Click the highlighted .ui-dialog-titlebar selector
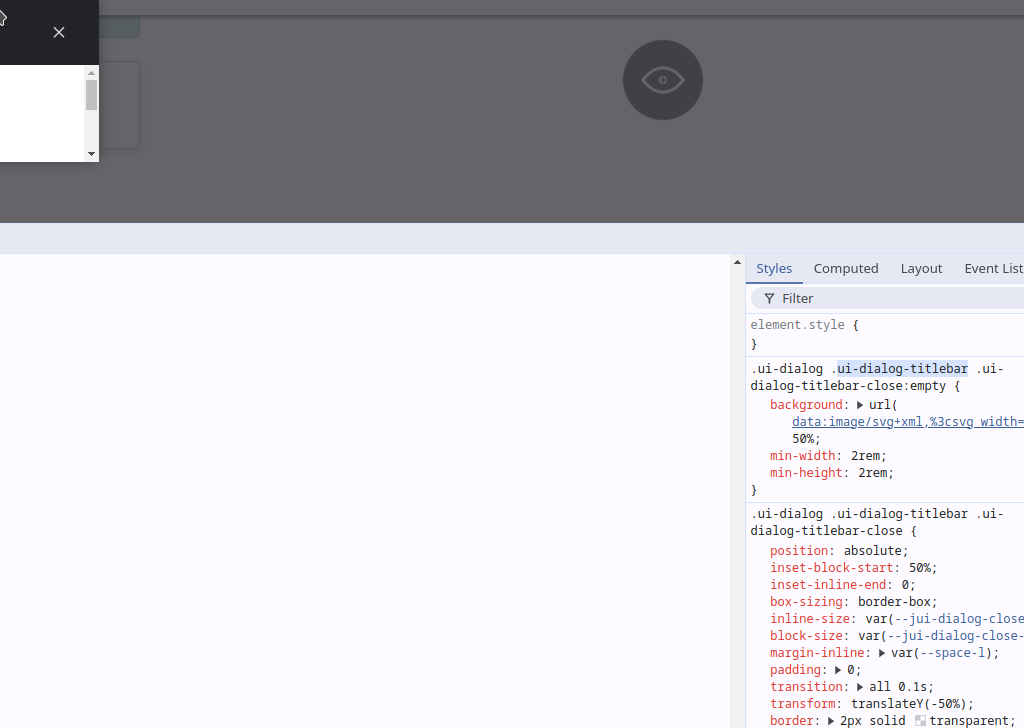This screenshot has height=728, width=1024. pos(901,368)
